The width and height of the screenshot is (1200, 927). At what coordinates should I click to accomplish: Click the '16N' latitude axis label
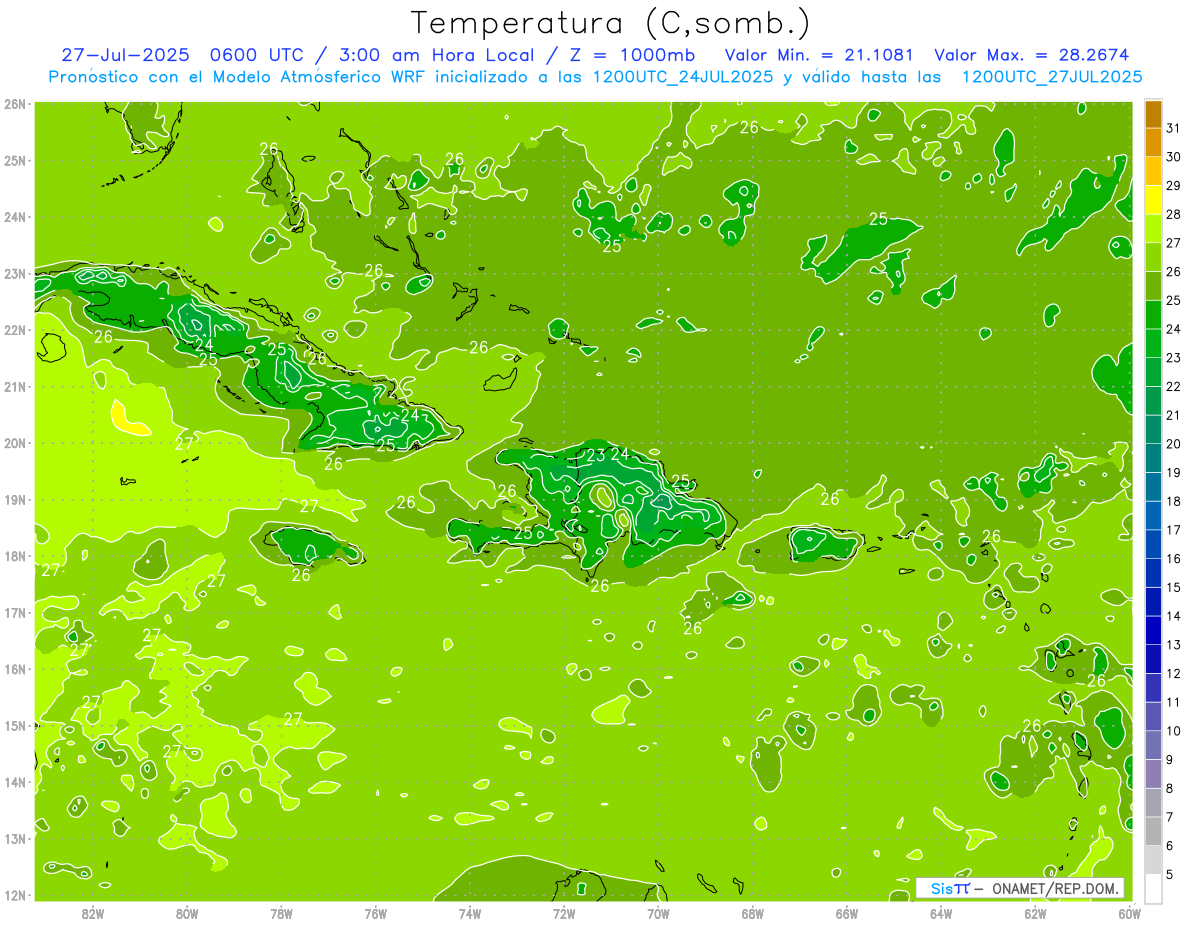(x=15, y=668)
